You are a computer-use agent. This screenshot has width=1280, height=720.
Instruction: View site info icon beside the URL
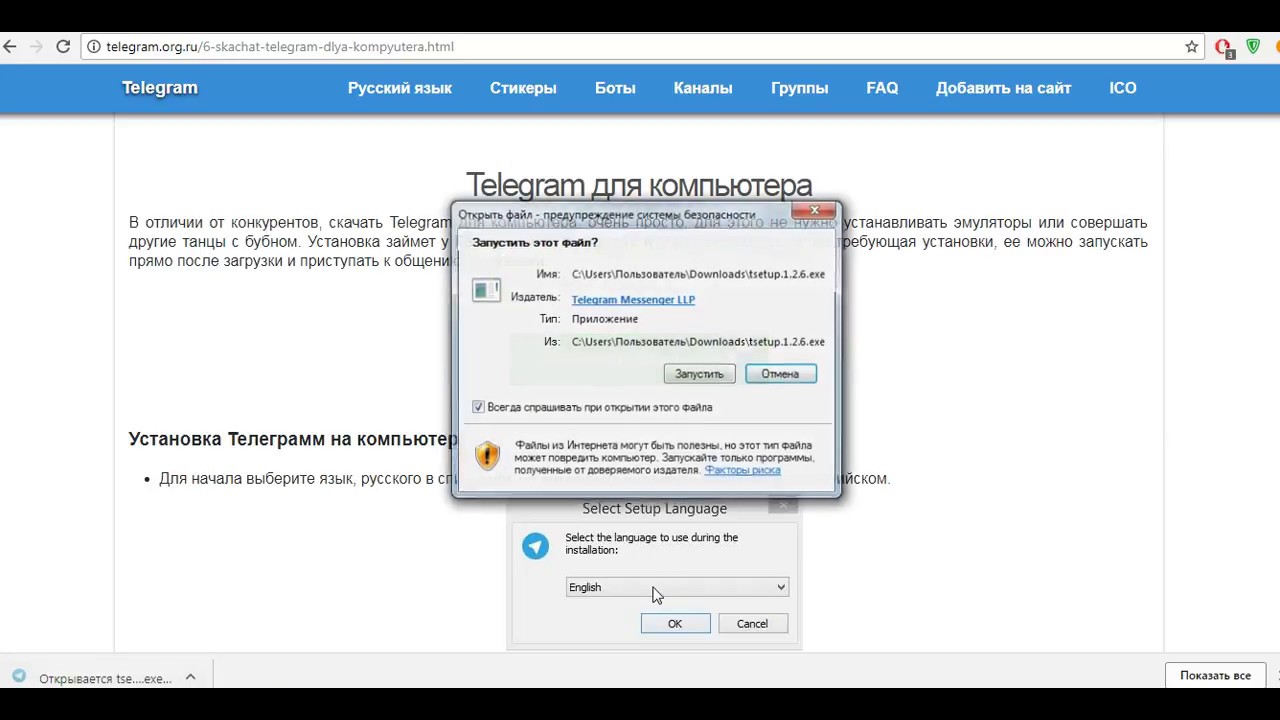[93, 46]
